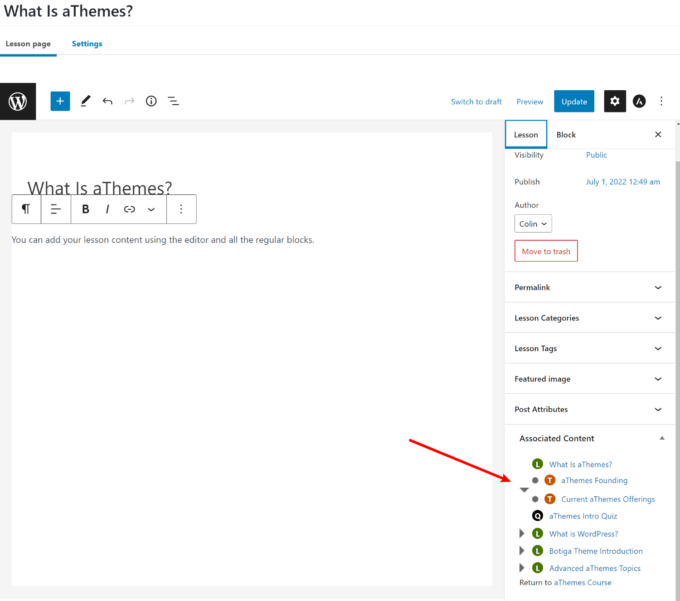This screenshot has width=680, height=601.
Task: Expand the Botiga Theme Introduction tree
Action: [x=522, y=551]
